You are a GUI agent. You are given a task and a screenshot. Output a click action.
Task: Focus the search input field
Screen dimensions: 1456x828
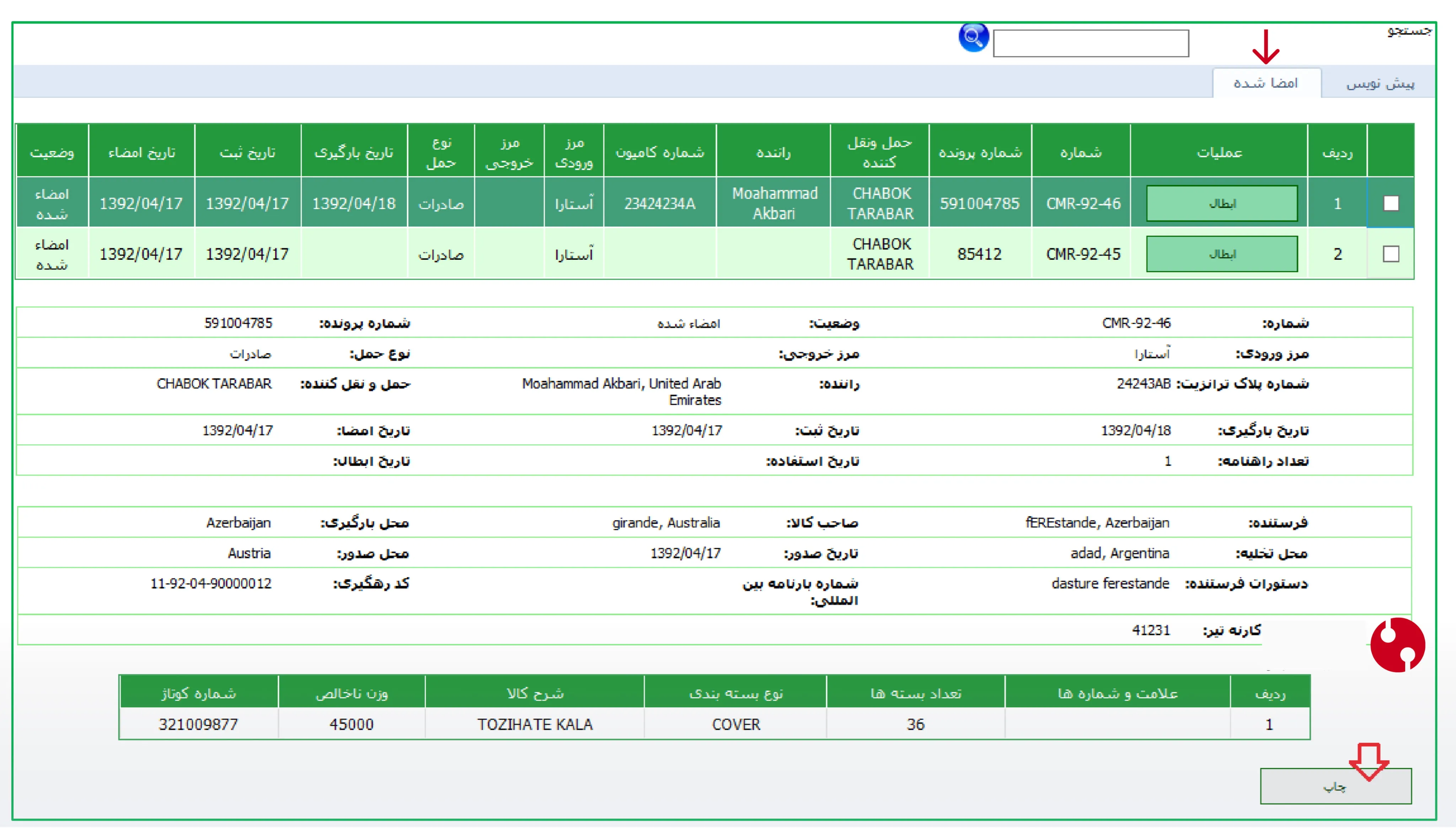click(x=1091, y=43)
